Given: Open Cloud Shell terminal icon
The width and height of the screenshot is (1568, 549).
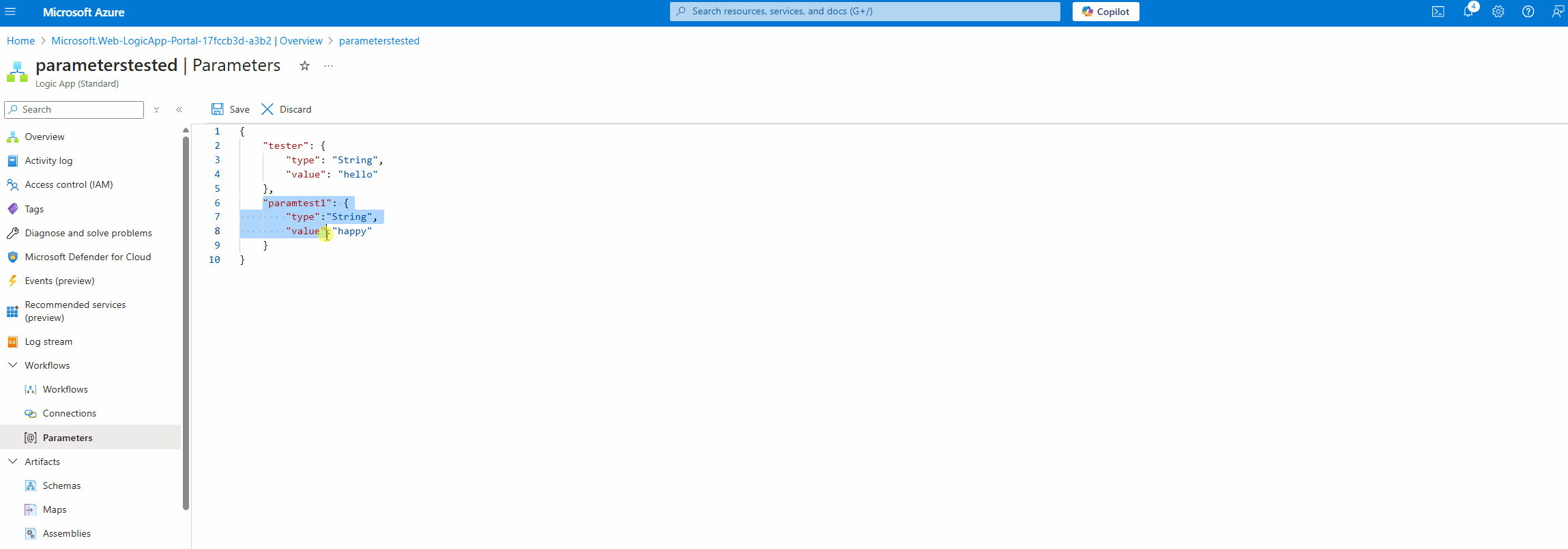Looking at the screenshot, I should click(x=1438, y=12).
